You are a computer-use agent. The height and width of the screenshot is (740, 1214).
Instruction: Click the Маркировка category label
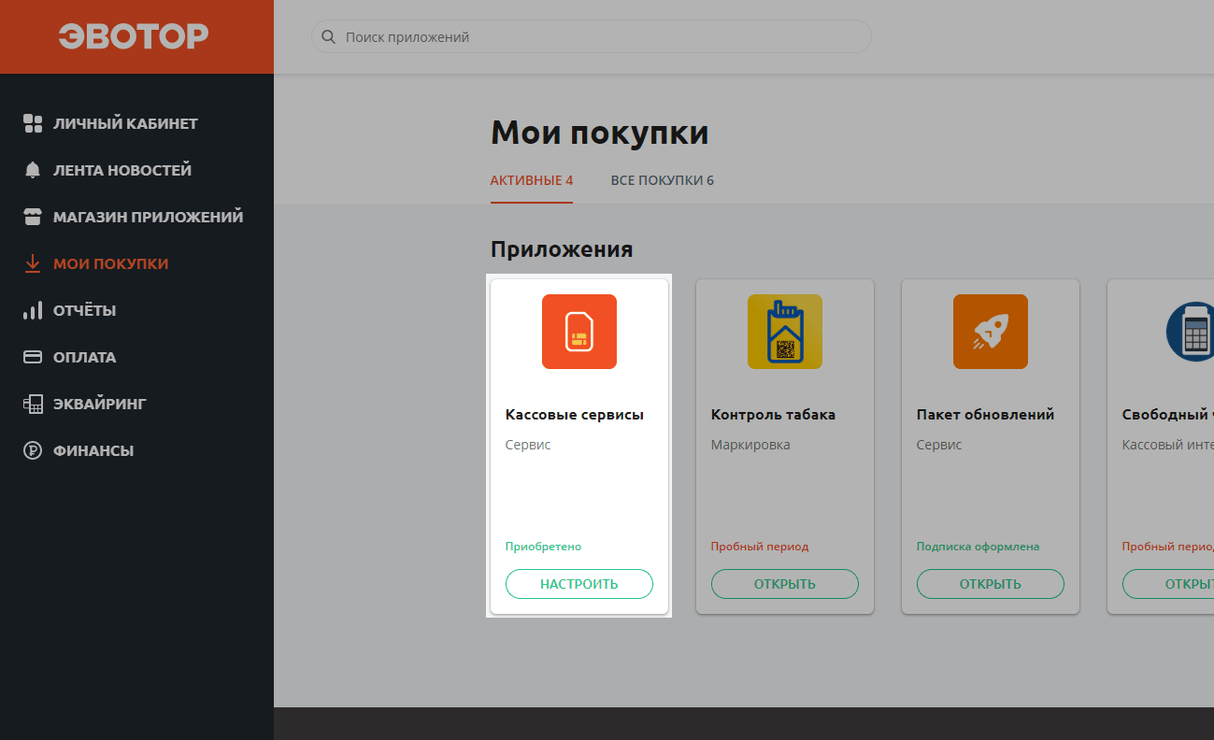pos(750,445)
